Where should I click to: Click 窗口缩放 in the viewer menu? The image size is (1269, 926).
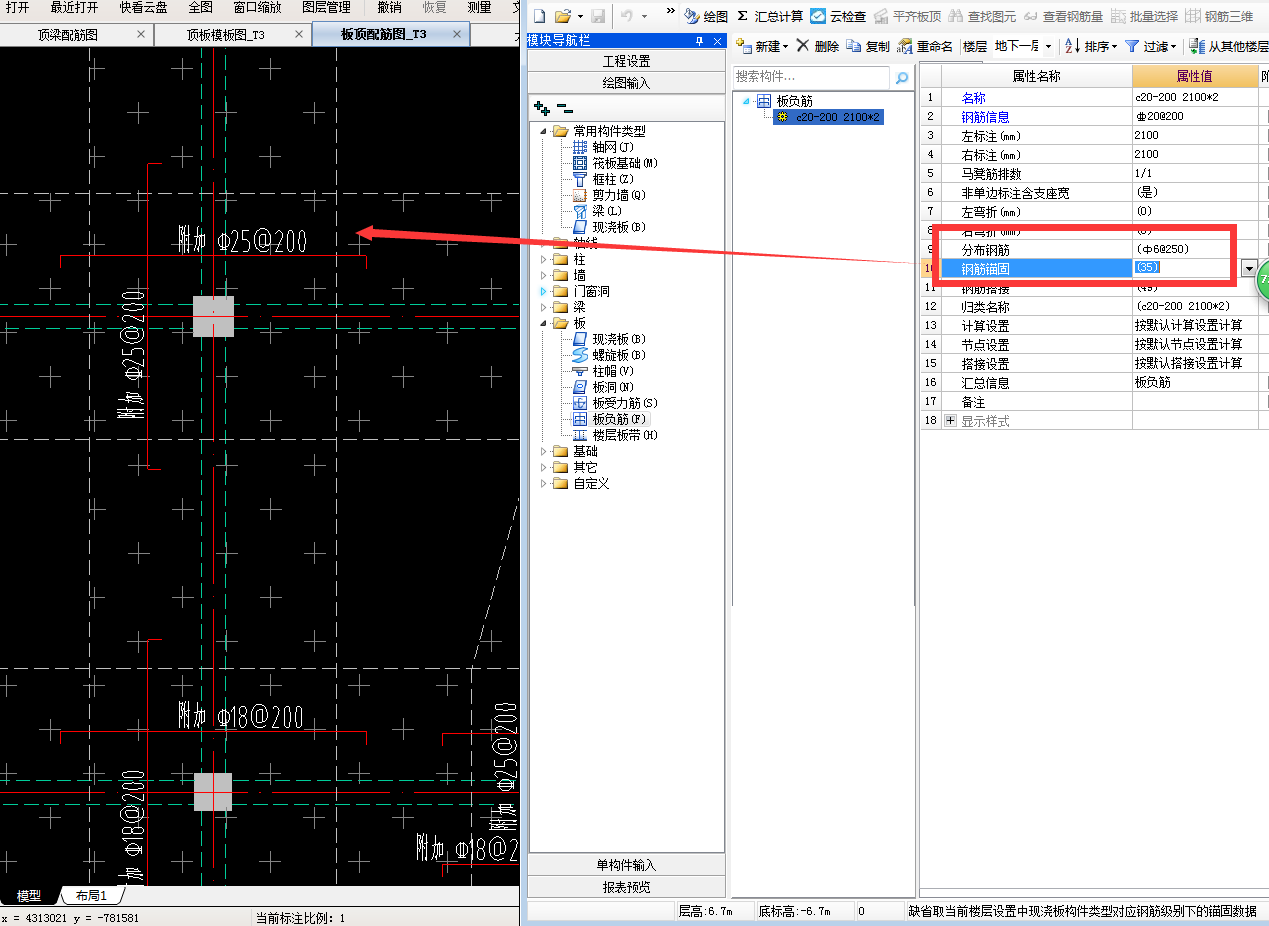(257, 8)
